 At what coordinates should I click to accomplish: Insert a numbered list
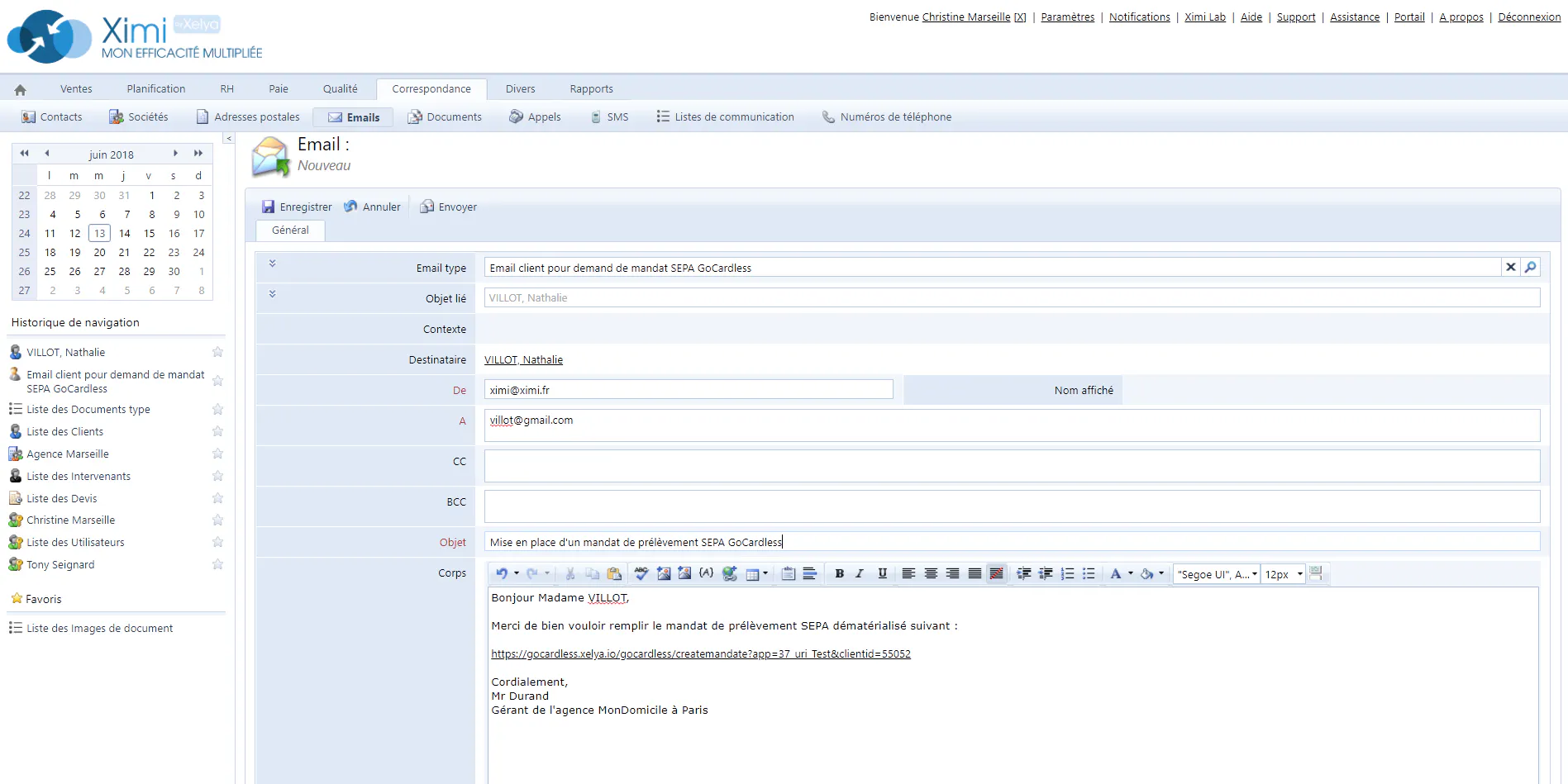(x=1067, y=573)
